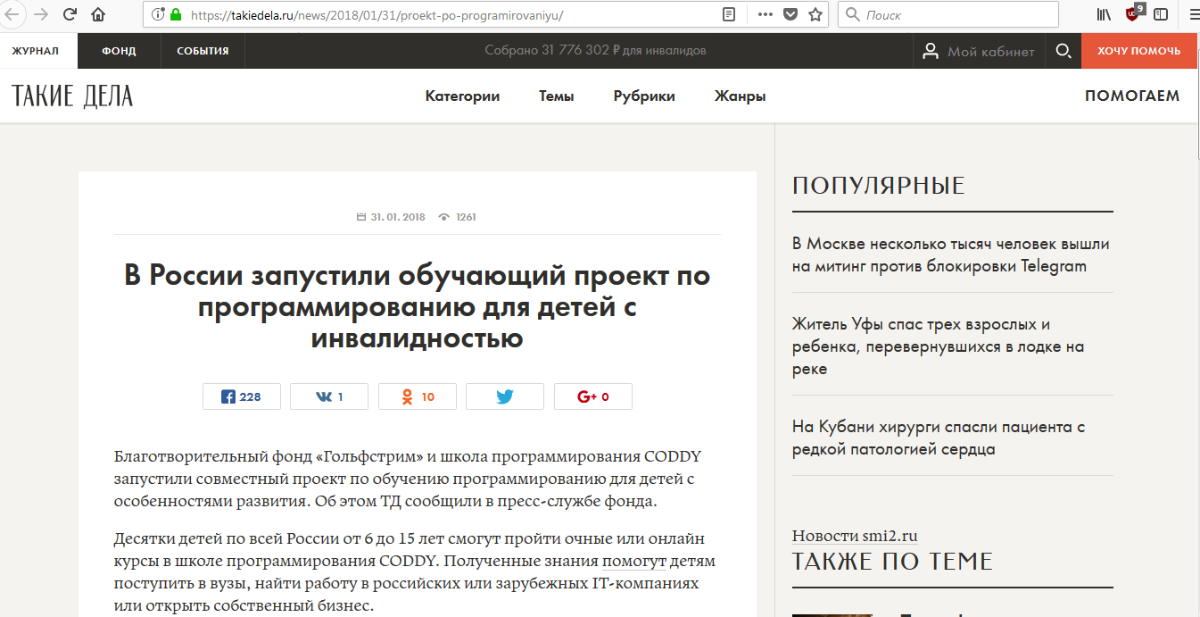Image resolution: width=1200 pixels, height=617 pixels.
Task: Click the user profile icon near Мой кабинет
Action: coord(930,51)
